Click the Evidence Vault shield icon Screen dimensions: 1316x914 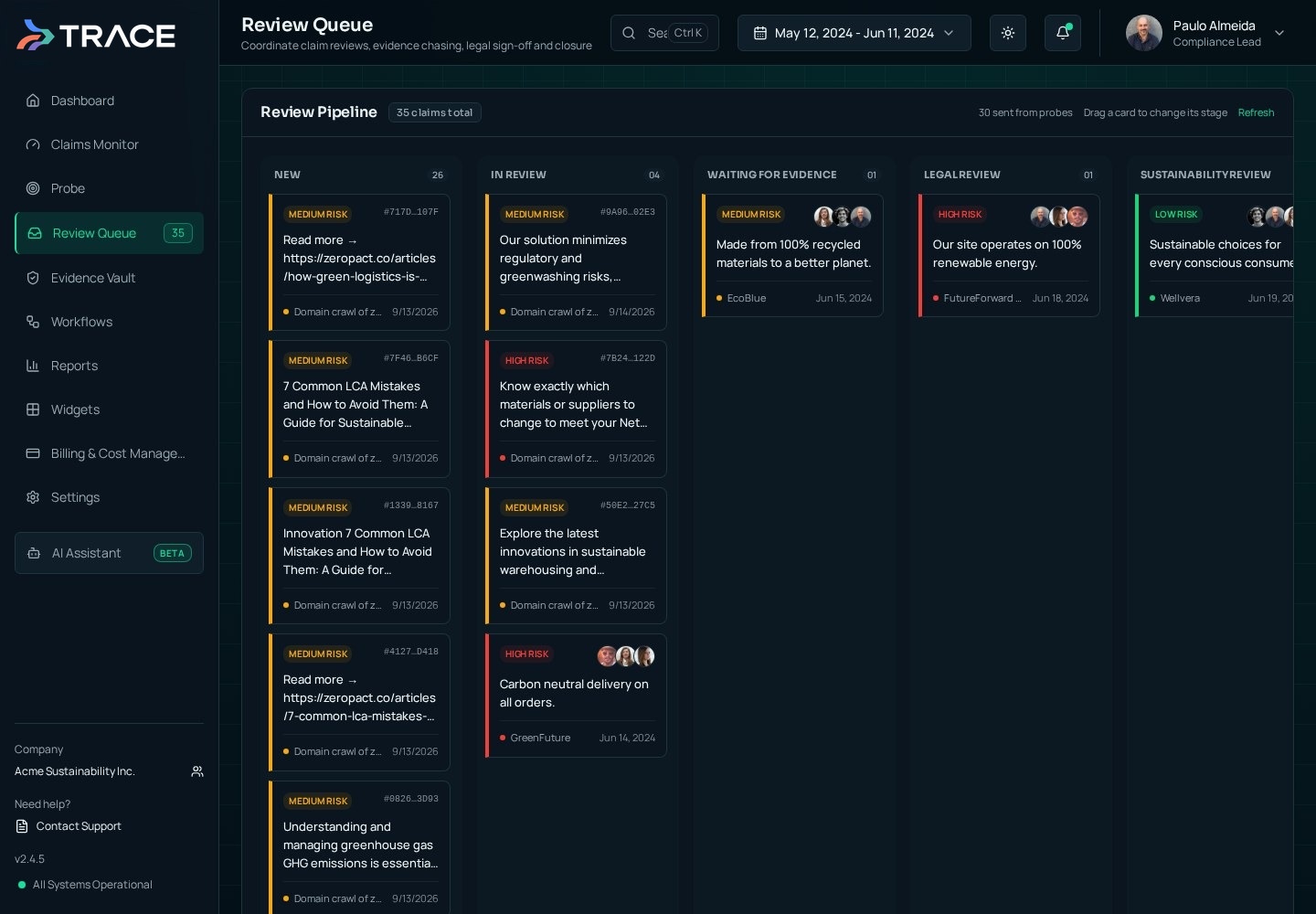pyautogui.click(x=33, y=278)
